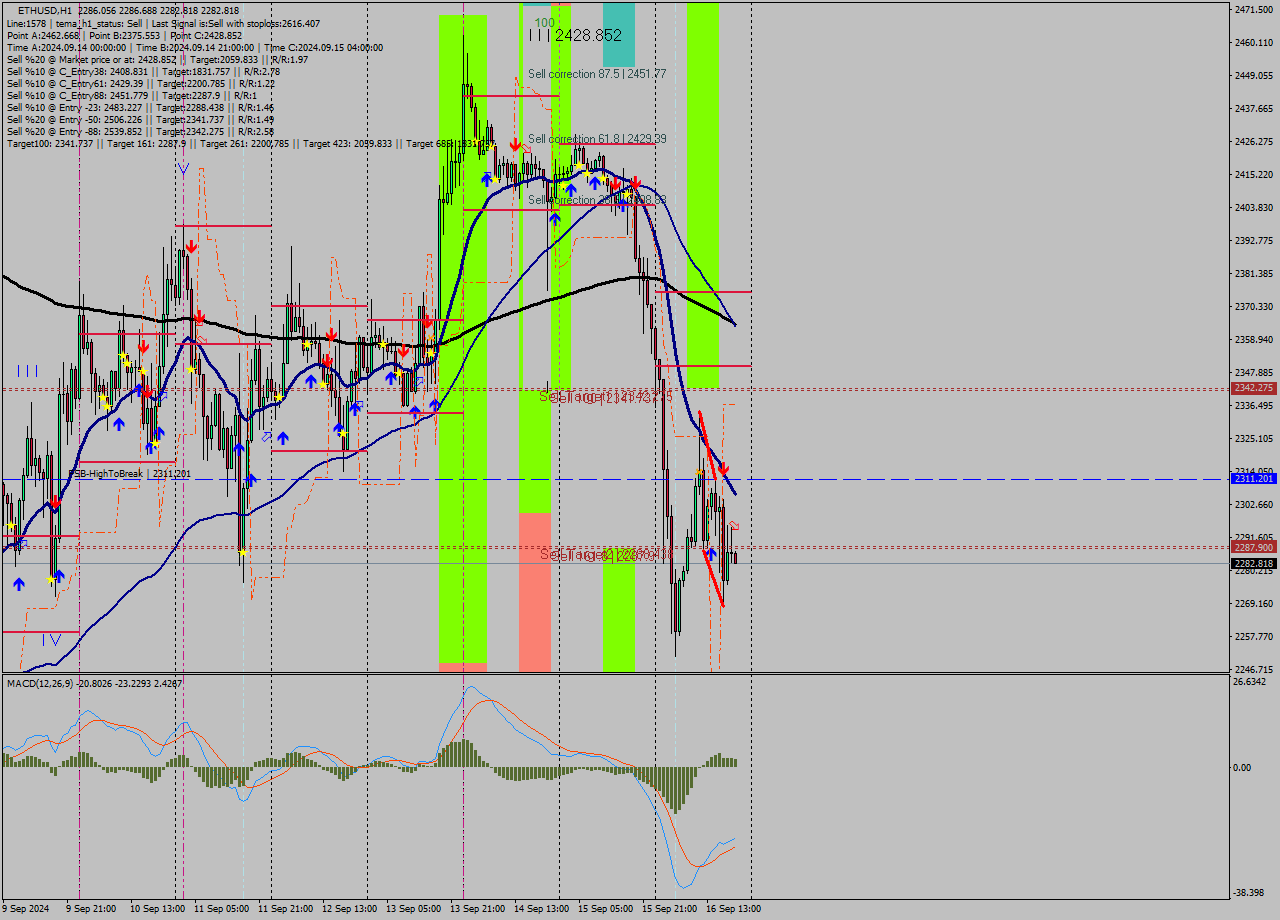Select the red sell arrow at the 11 Sep peak
Image resolution: width=1280 pixels, height=920 pixels.
click(x=192, y=244)
